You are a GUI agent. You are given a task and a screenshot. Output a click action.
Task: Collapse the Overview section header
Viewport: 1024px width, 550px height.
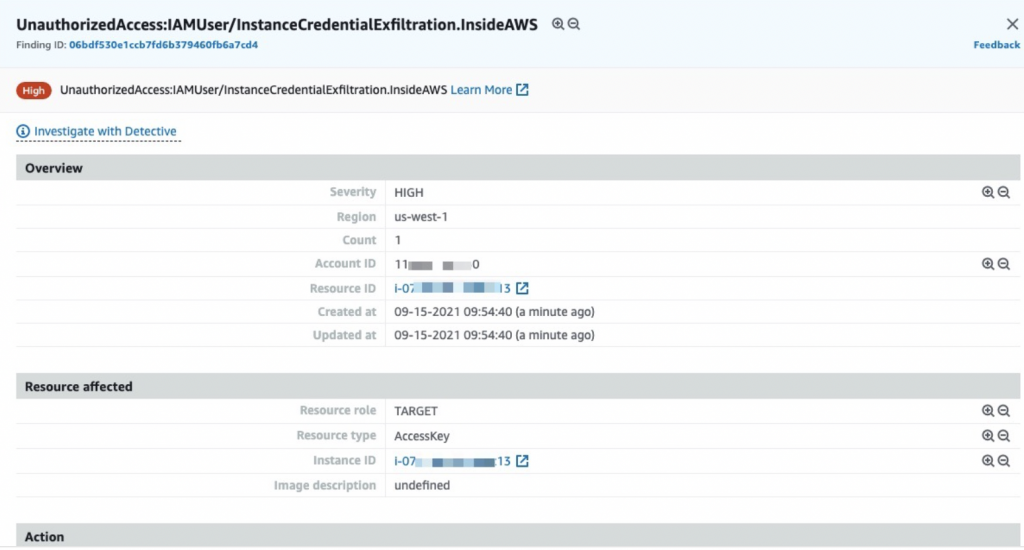click(x=518, y=168)
